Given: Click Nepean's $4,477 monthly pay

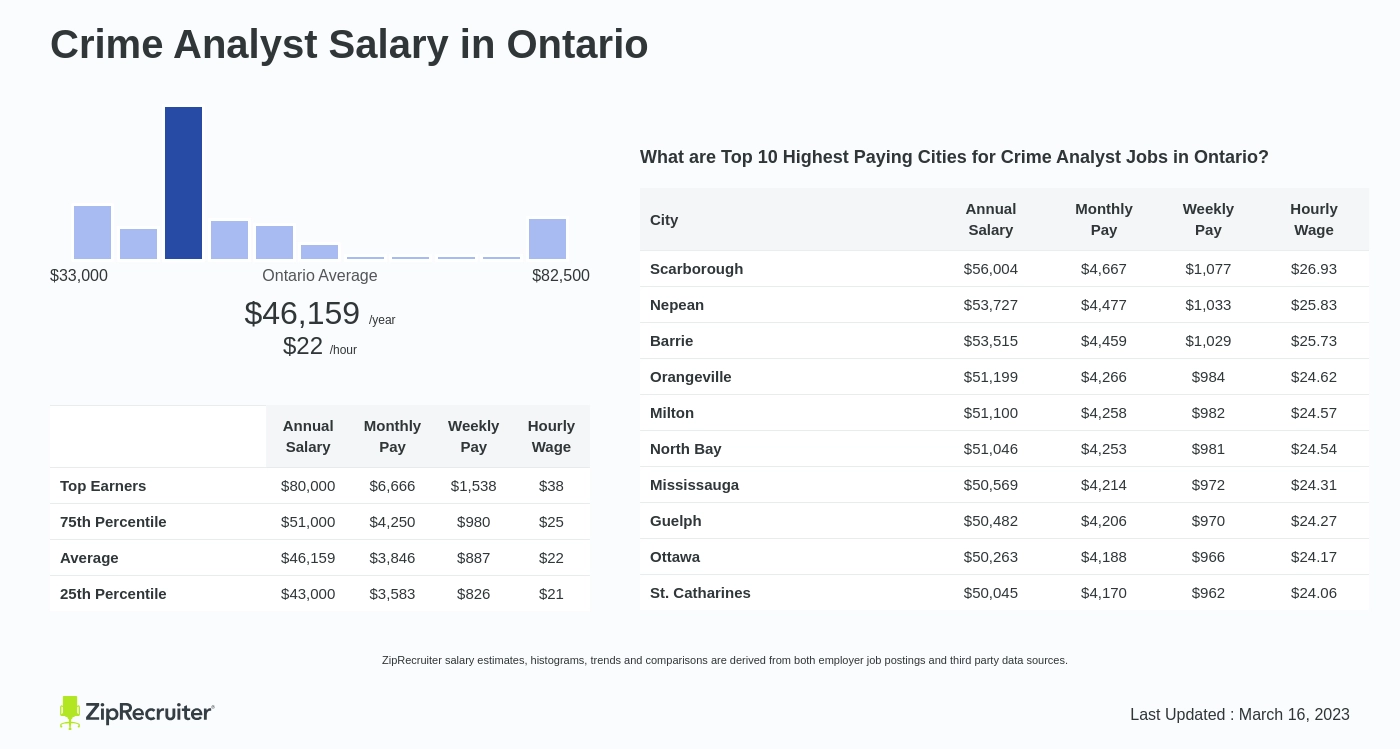Looking at the screenshot, I should pos(1104,304).
